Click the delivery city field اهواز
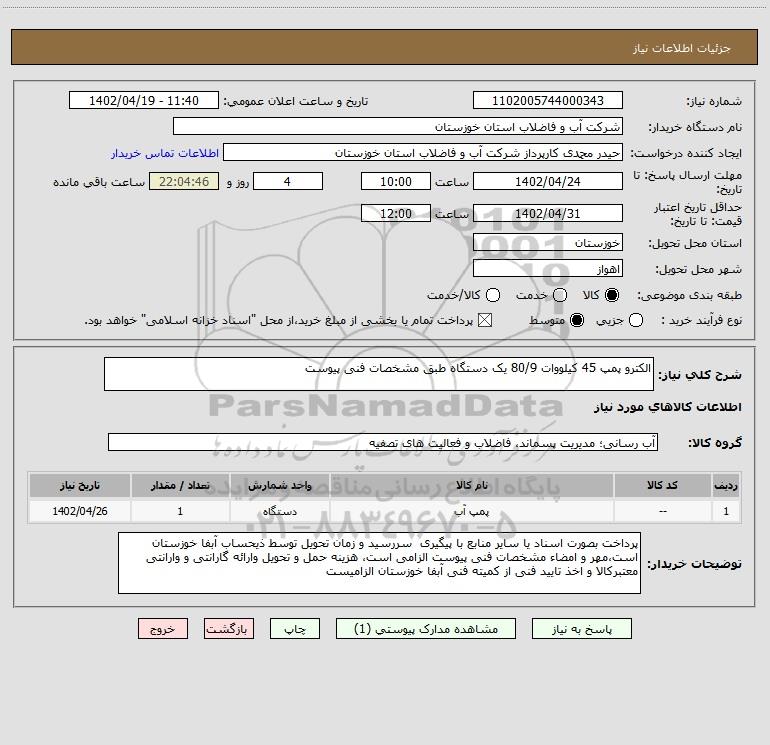770x745 pixels. click(548, 268)
